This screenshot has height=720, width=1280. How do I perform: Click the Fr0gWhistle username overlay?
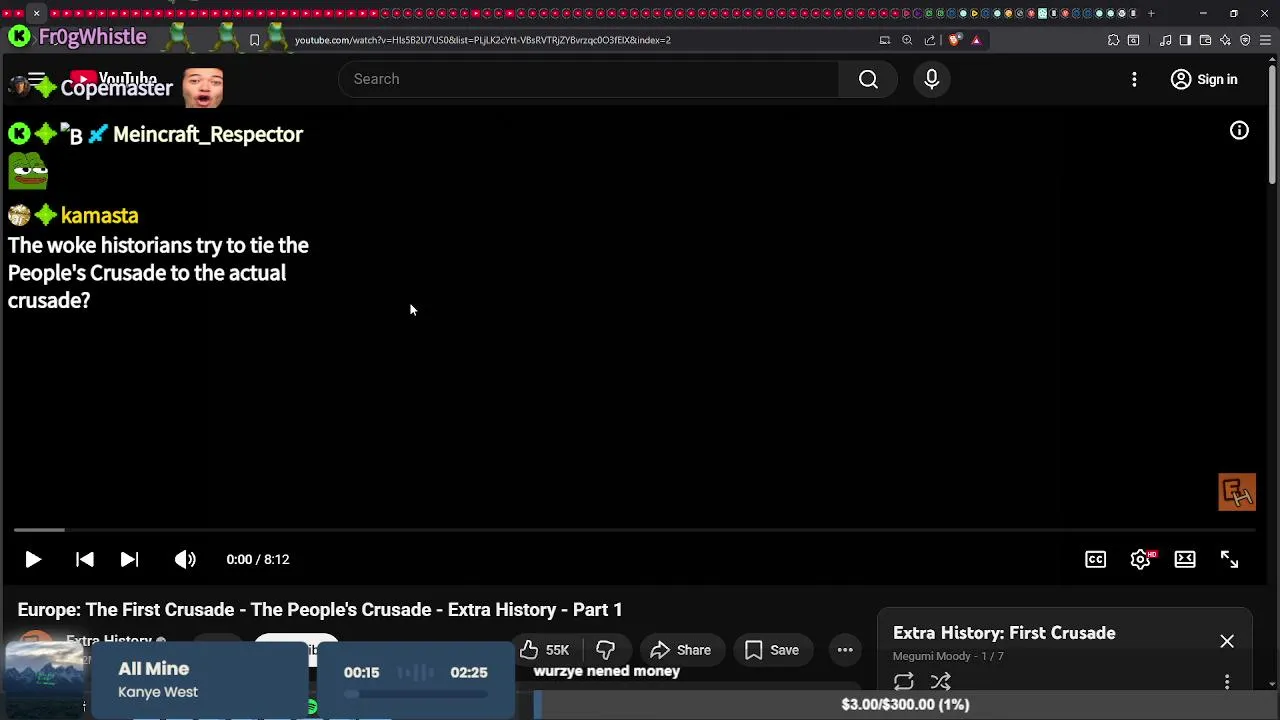pos(92,37)
